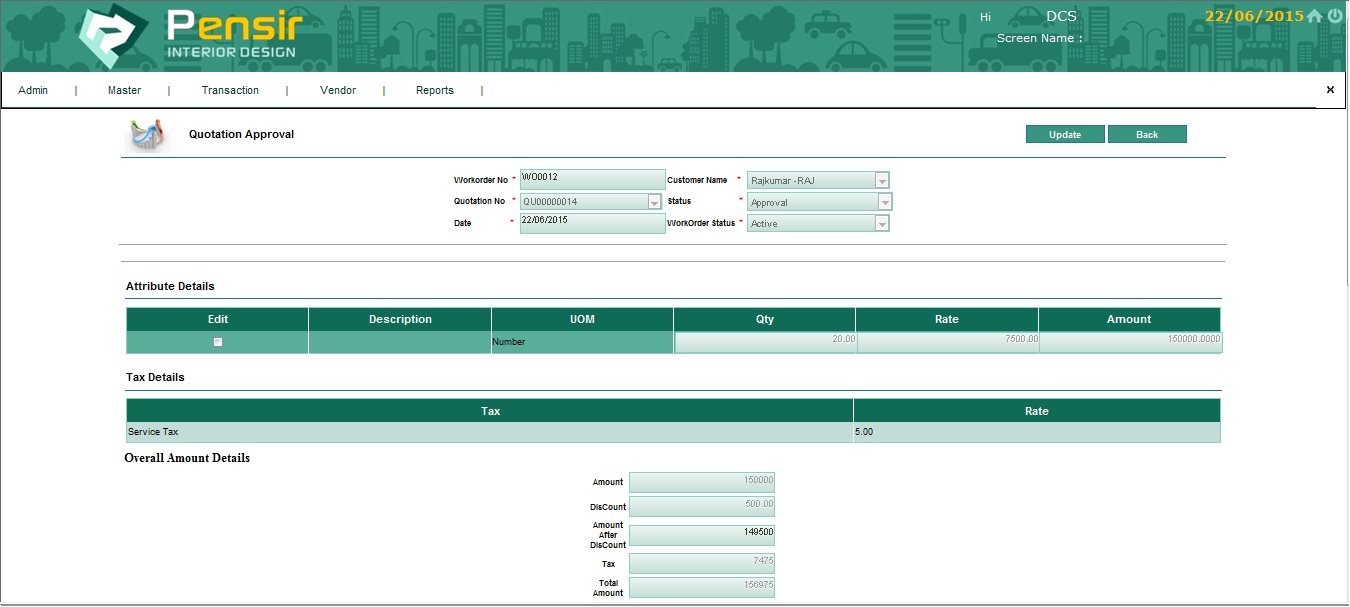The image size is (1350, 607).
Task: Open the Transaction menu
Action: (230, 90)
